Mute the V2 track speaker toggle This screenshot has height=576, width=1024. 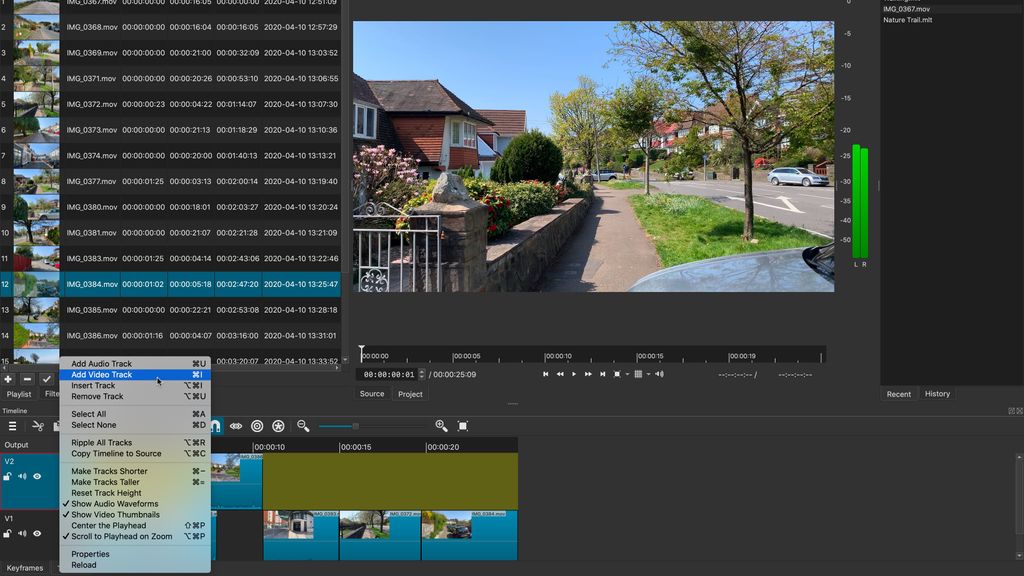(23, 476)
